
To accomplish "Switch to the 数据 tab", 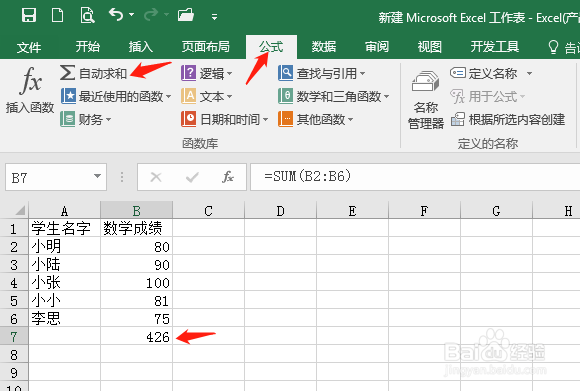I will pos(324,47).
